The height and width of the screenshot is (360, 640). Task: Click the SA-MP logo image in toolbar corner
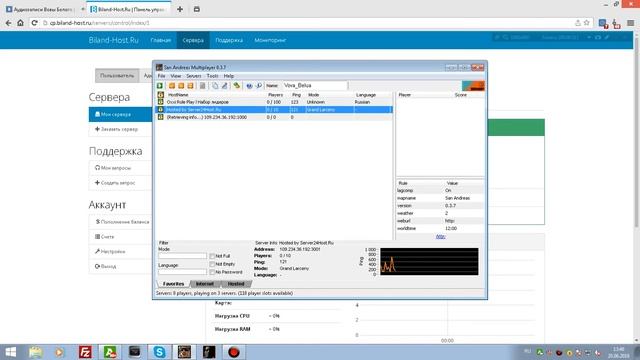[473, 86]
